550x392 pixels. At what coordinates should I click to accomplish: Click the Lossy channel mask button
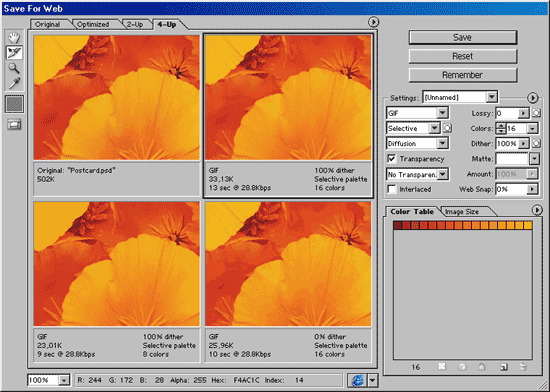pos(536,113)
